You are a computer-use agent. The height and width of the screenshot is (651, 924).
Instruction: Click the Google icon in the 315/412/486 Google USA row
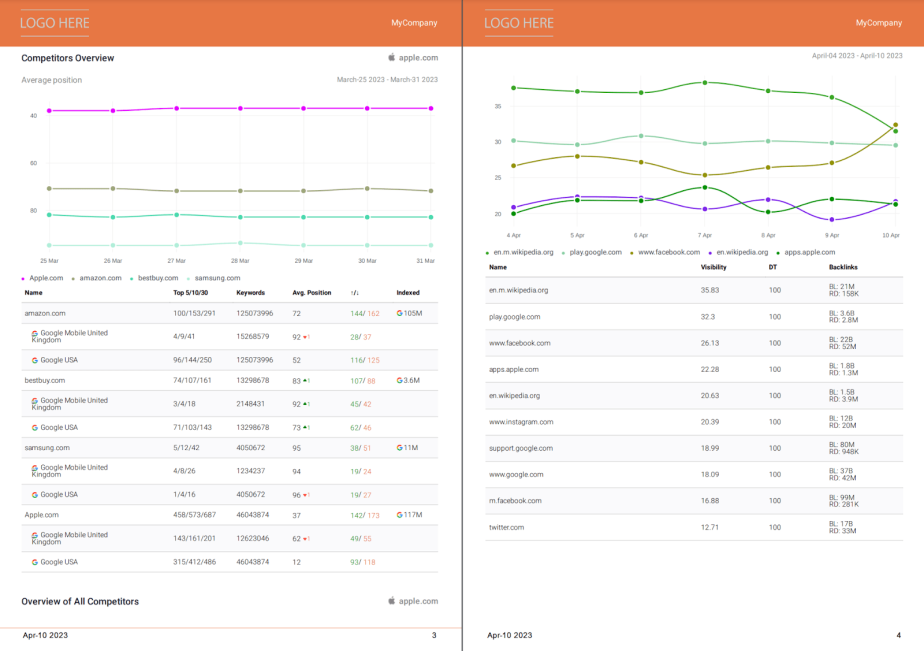click(x=35, y=562)
